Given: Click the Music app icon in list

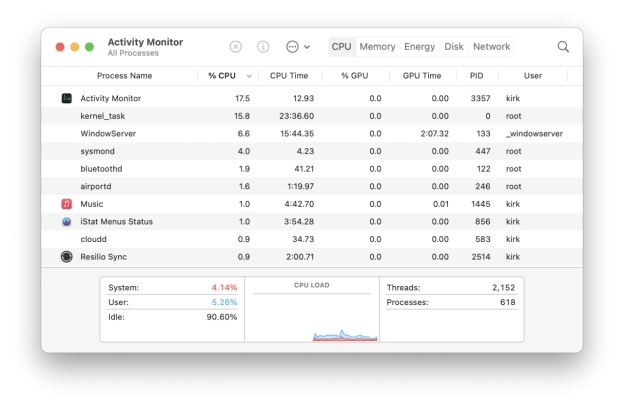Looking at the screenshot, I should (x=66, y=204).
